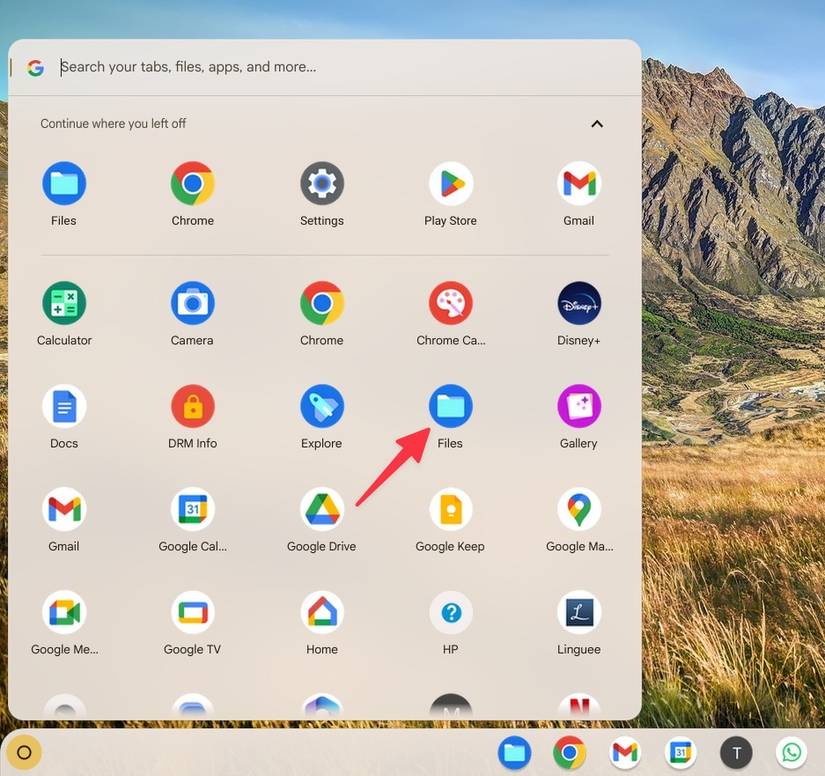Open Play Store from recent apps
825x776 pixels.
(x=450, y=184)
